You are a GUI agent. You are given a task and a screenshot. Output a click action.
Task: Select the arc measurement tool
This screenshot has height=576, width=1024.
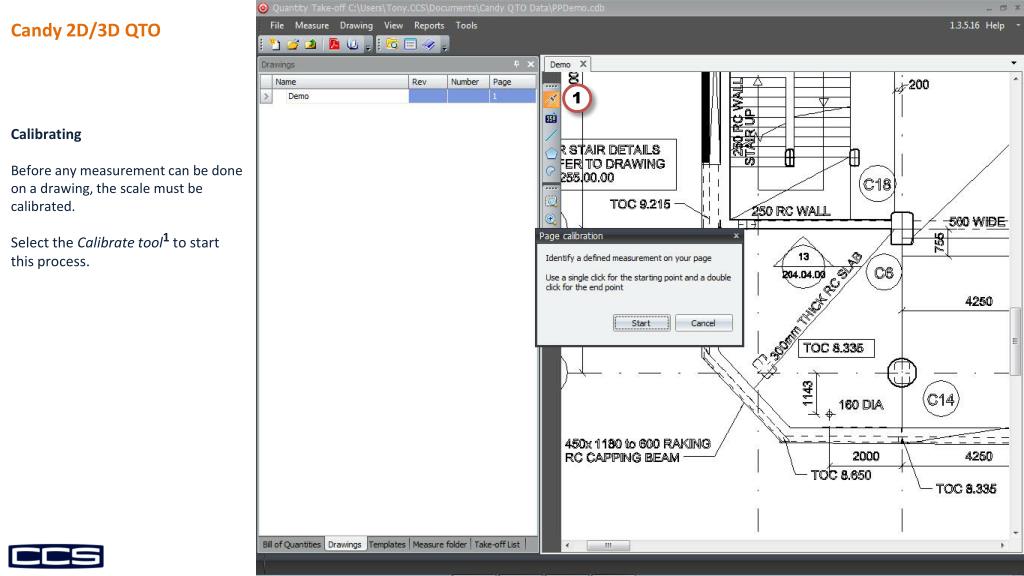pyautogui.click(x=551, y=170)
